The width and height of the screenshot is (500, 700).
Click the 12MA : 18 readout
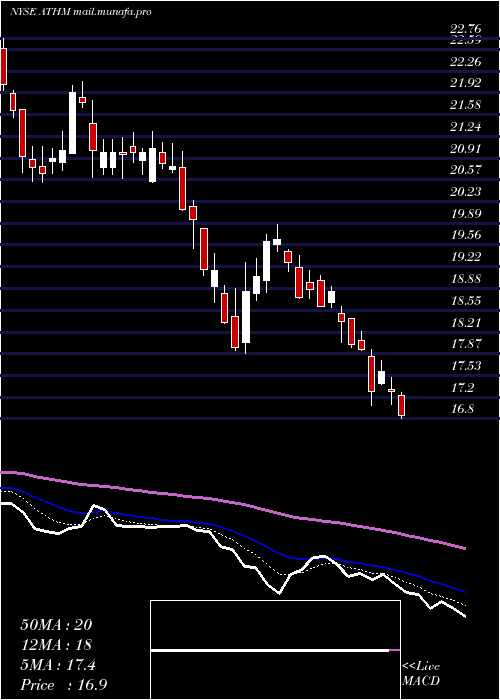56,645
